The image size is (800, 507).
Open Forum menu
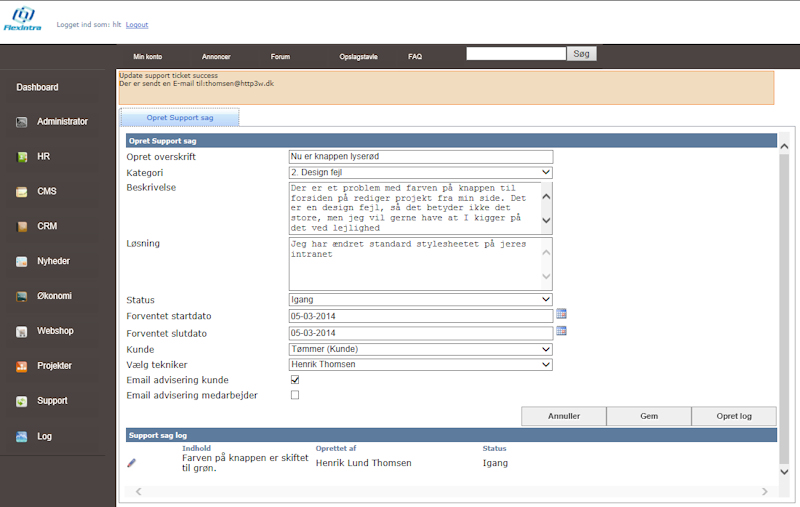point(280,57)
